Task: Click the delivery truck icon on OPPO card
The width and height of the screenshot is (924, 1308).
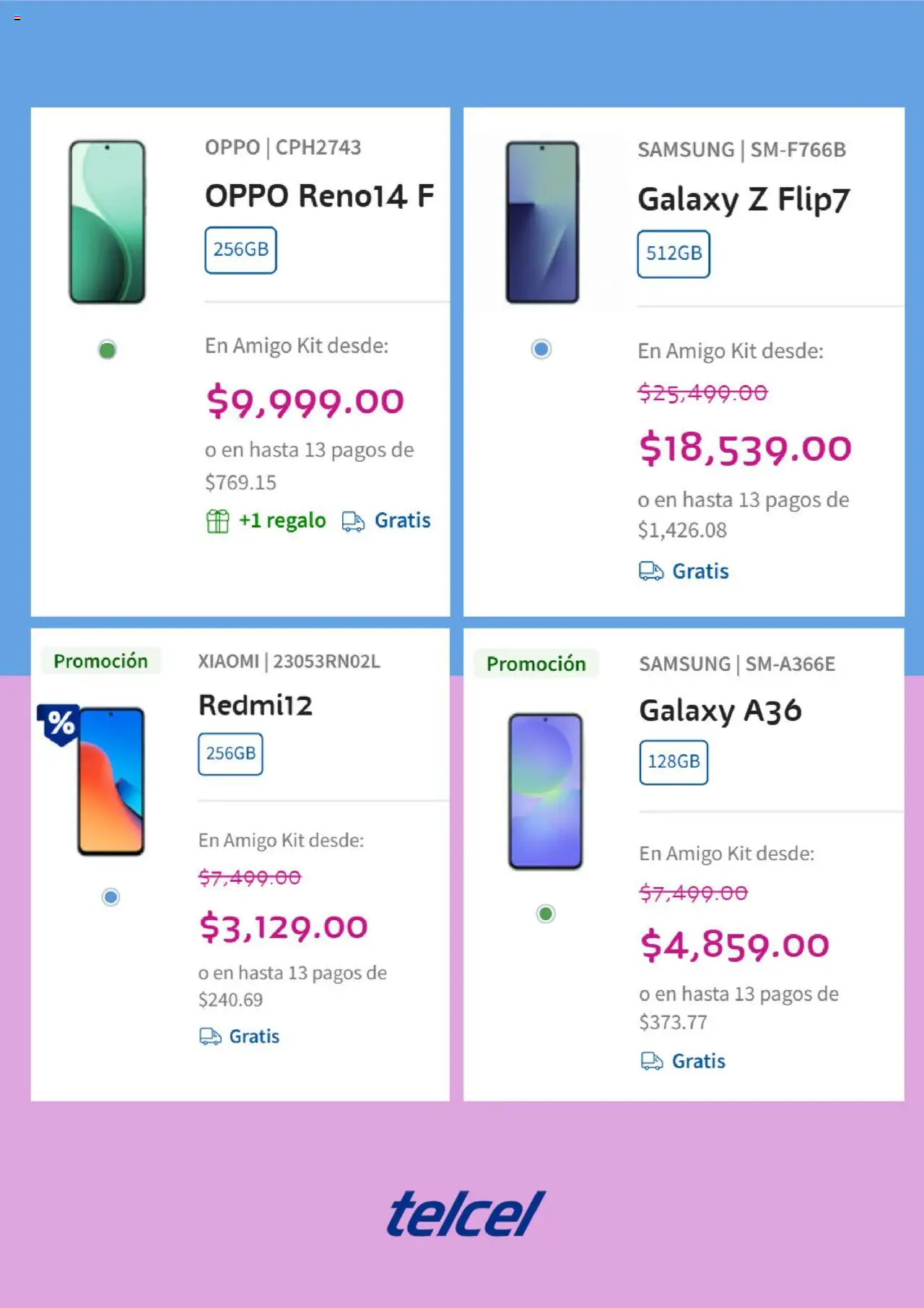Action: click(353, 521)
